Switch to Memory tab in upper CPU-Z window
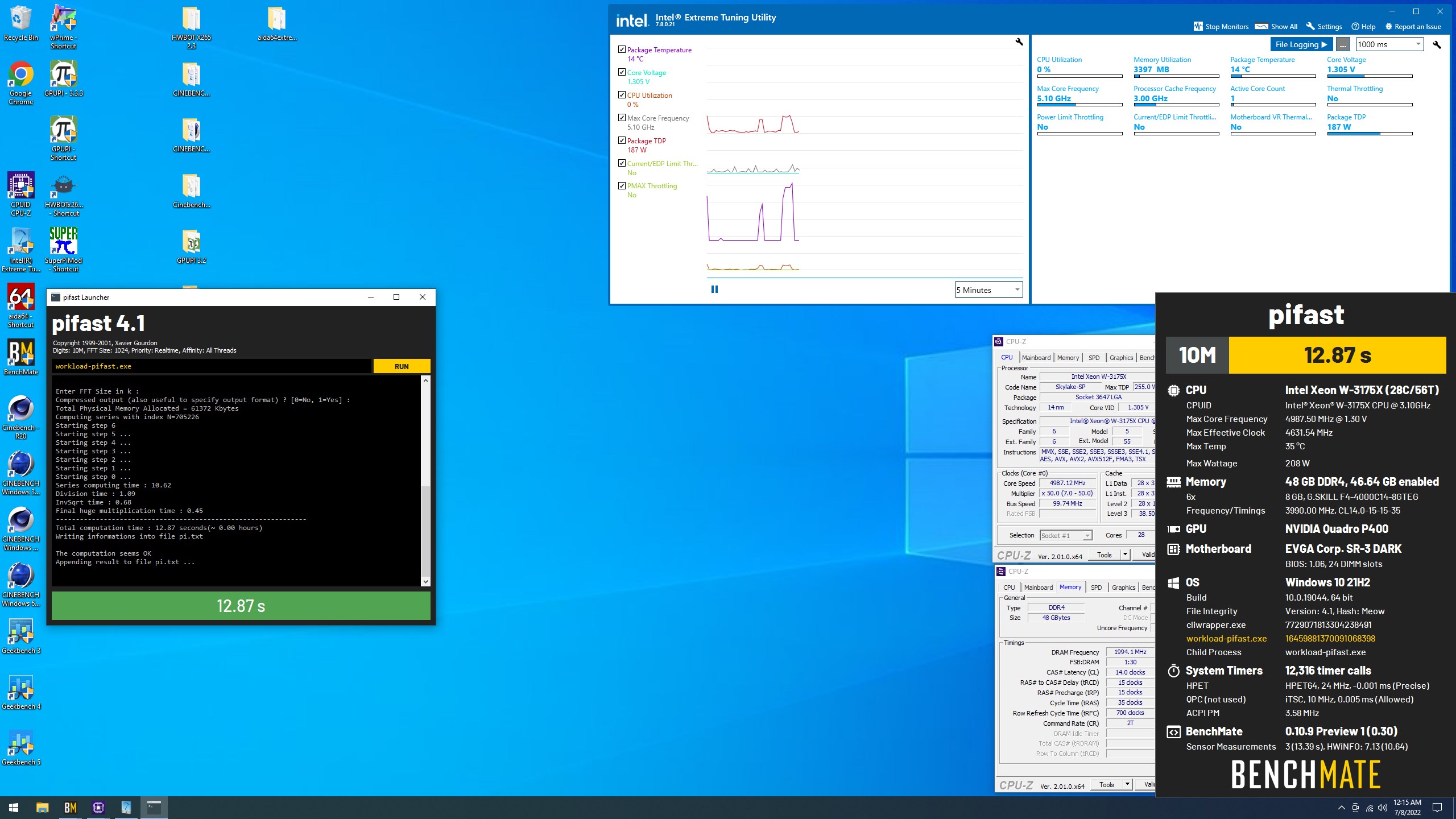The width and height of the screenshot is (1456, 819). click(1068, 358)
